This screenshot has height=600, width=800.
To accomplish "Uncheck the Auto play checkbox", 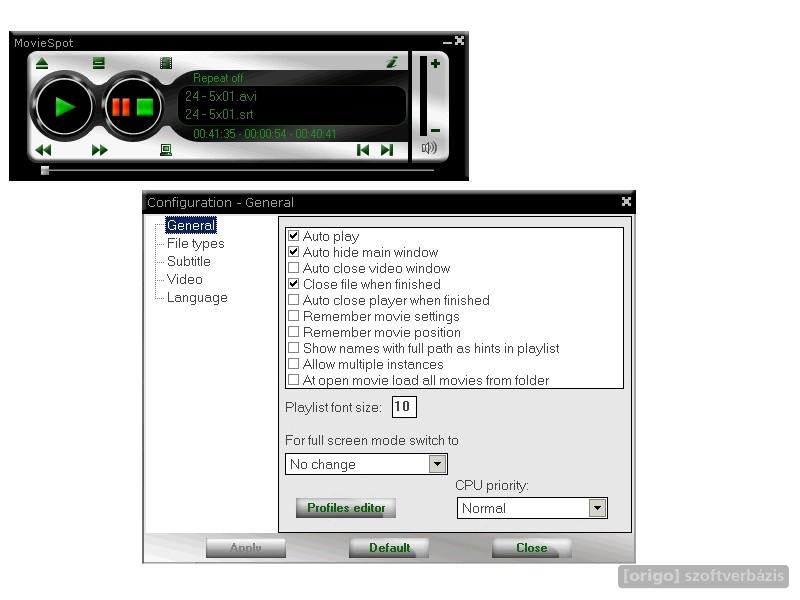I will [293, 236].
